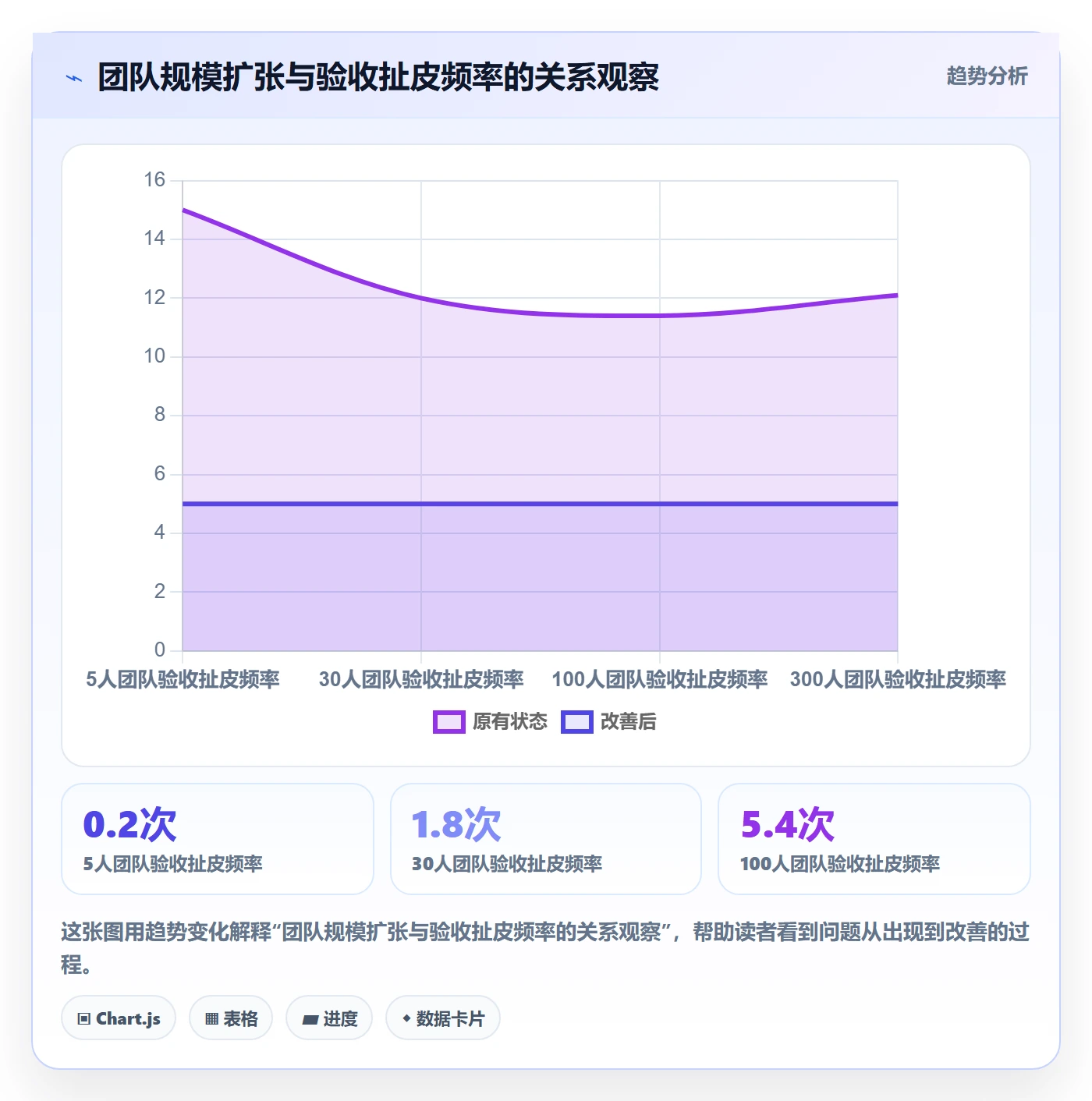The height and width of the screenshot is (1101, 1092).
Task: Click the 100人团队验收扯皮频率 card caption
Action: (x=840, y=864)
